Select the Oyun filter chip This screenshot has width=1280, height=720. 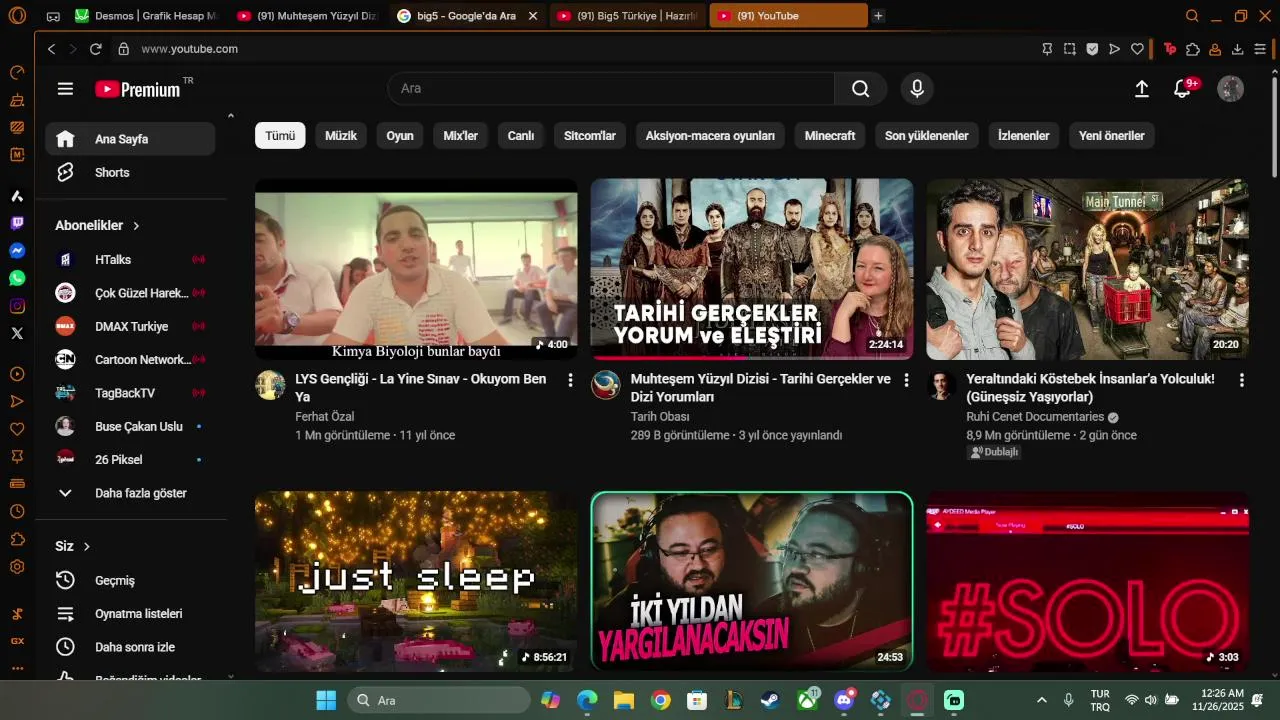point(400,136)
